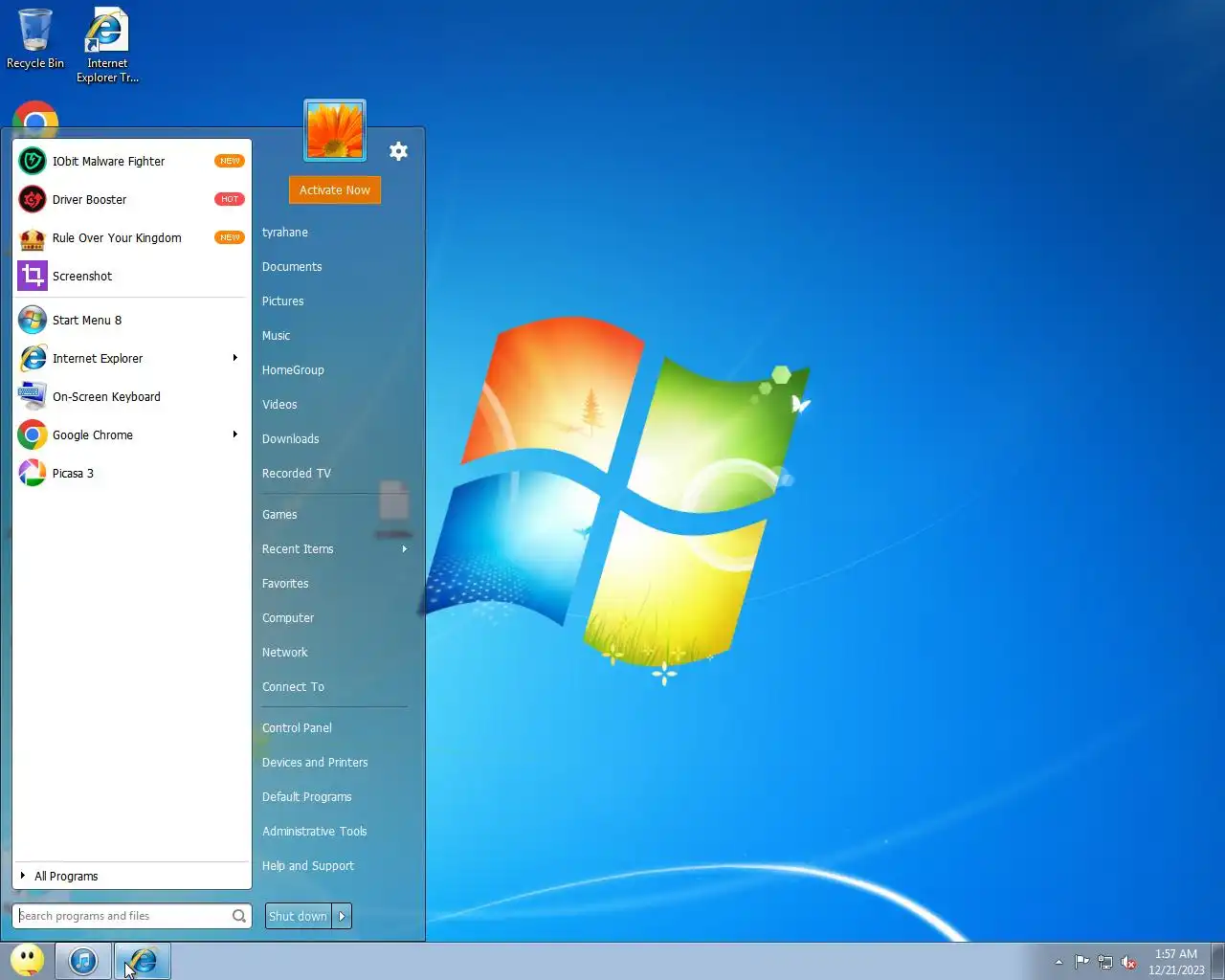Click the search magnifier icon
Viewport: 1225px width, 980px height.
[x=238, y=916]
